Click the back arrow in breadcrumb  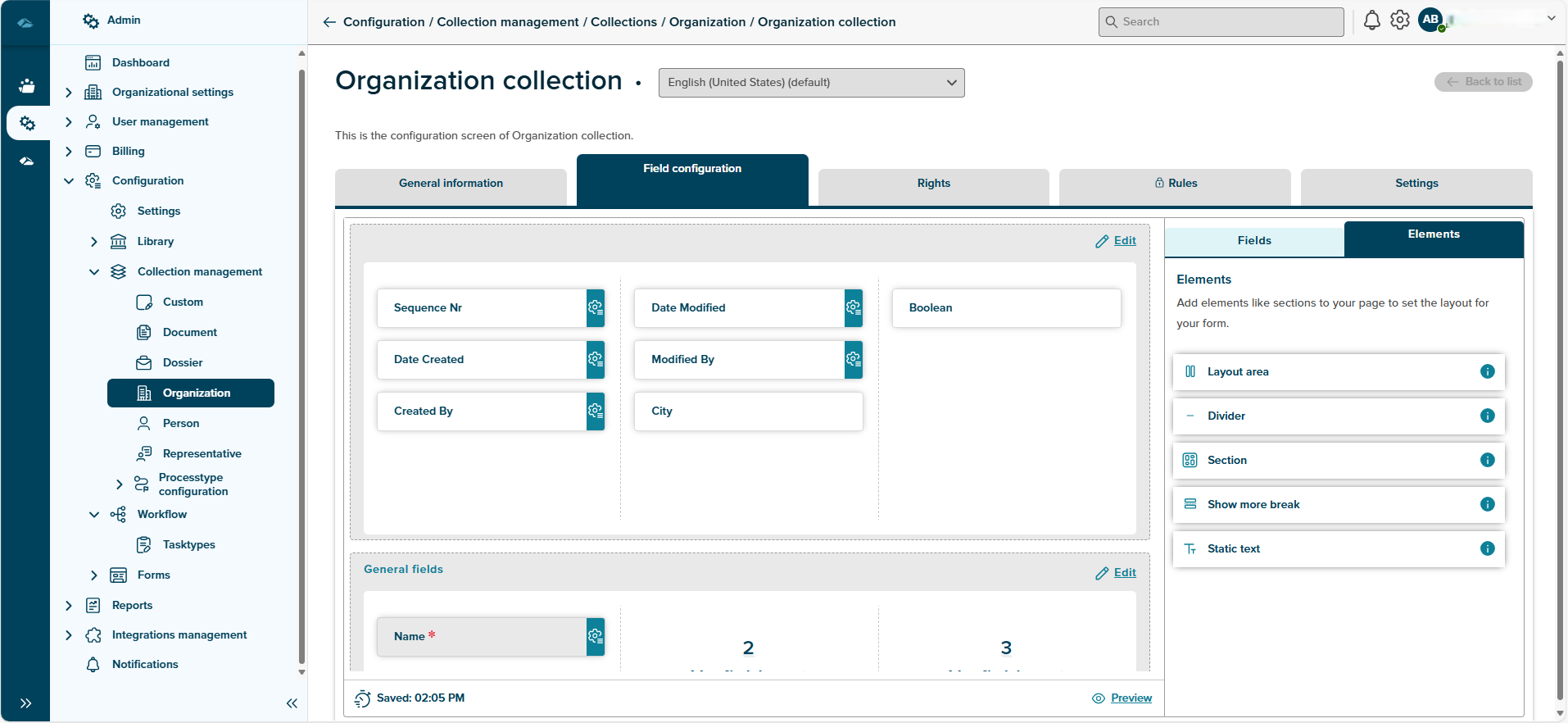[x=329, y=22]
